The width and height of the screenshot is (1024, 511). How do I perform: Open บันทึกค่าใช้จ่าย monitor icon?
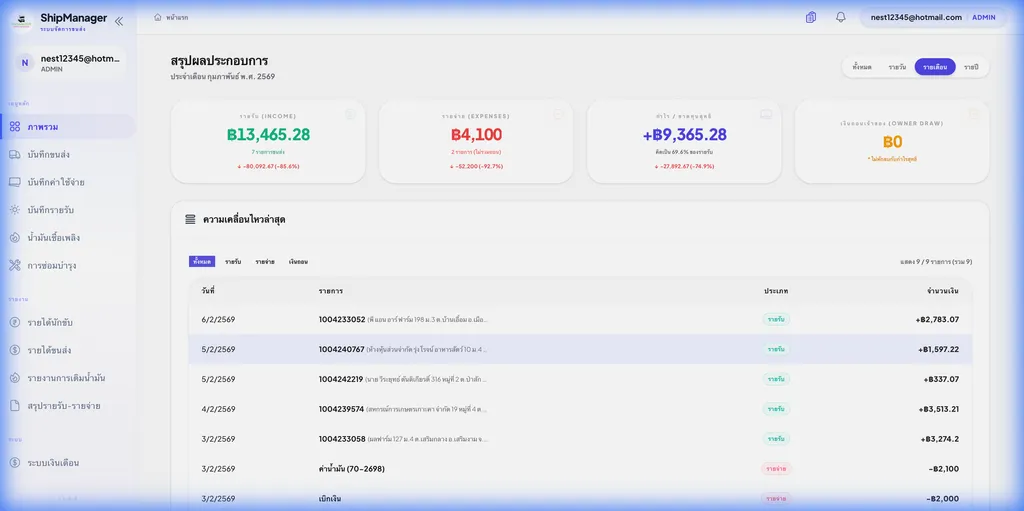(15, 182)
